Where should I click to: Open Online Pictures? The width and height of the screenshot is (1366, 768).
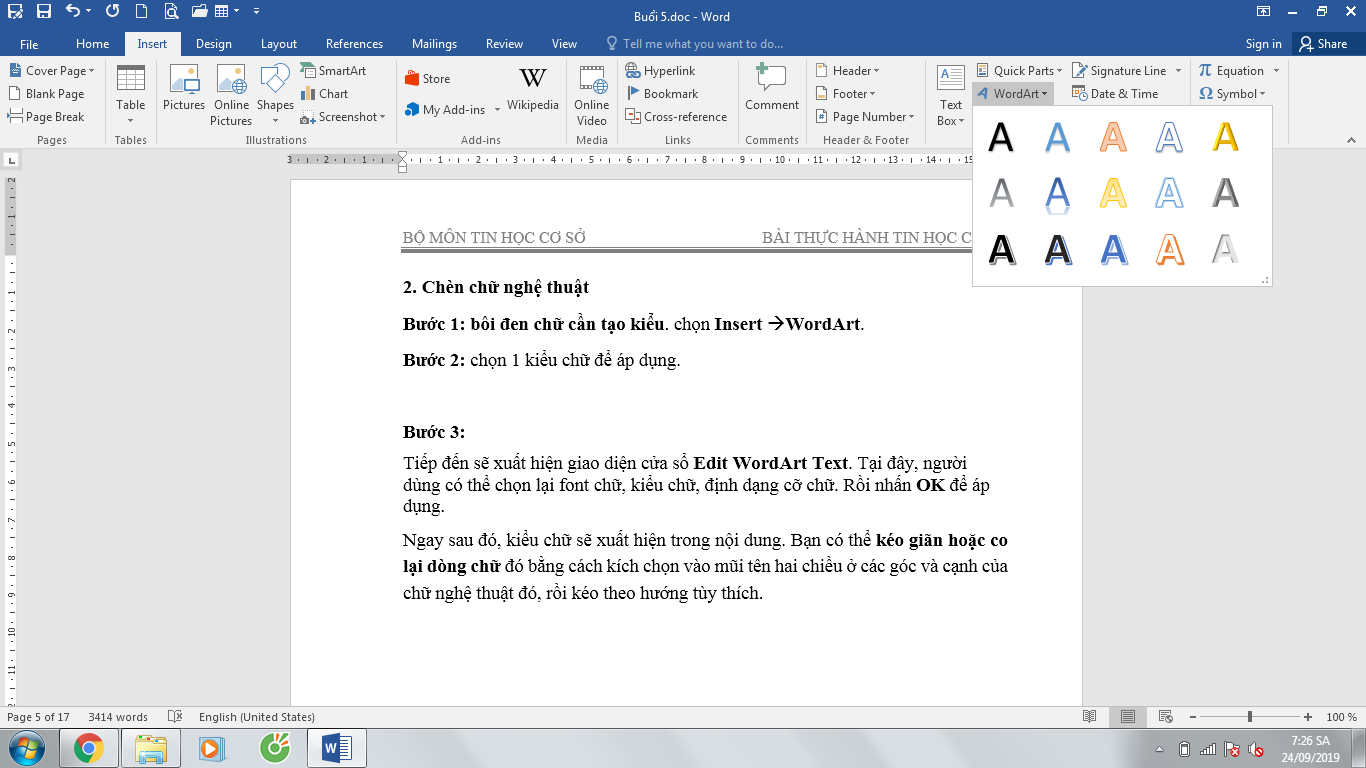point(231,96)
